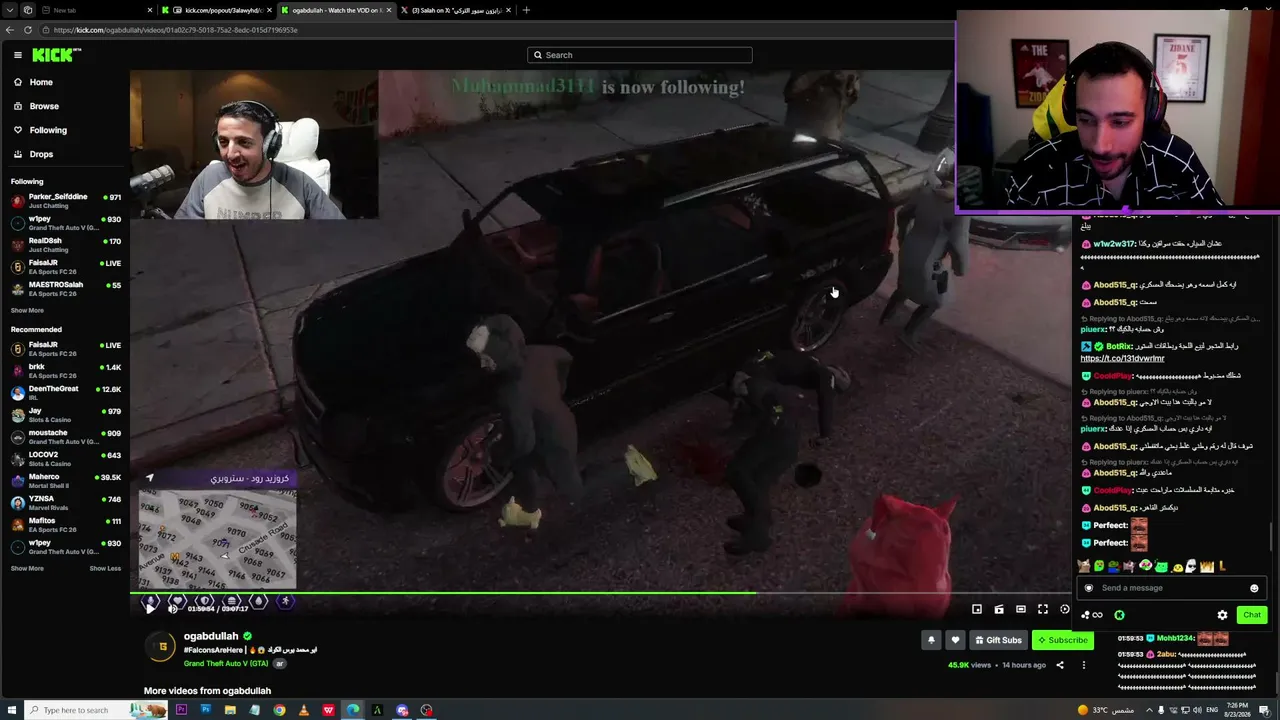This screenshot has height=720, width=1280.
Task: Open Discord from the taskbar
Action: coord(402,710)
